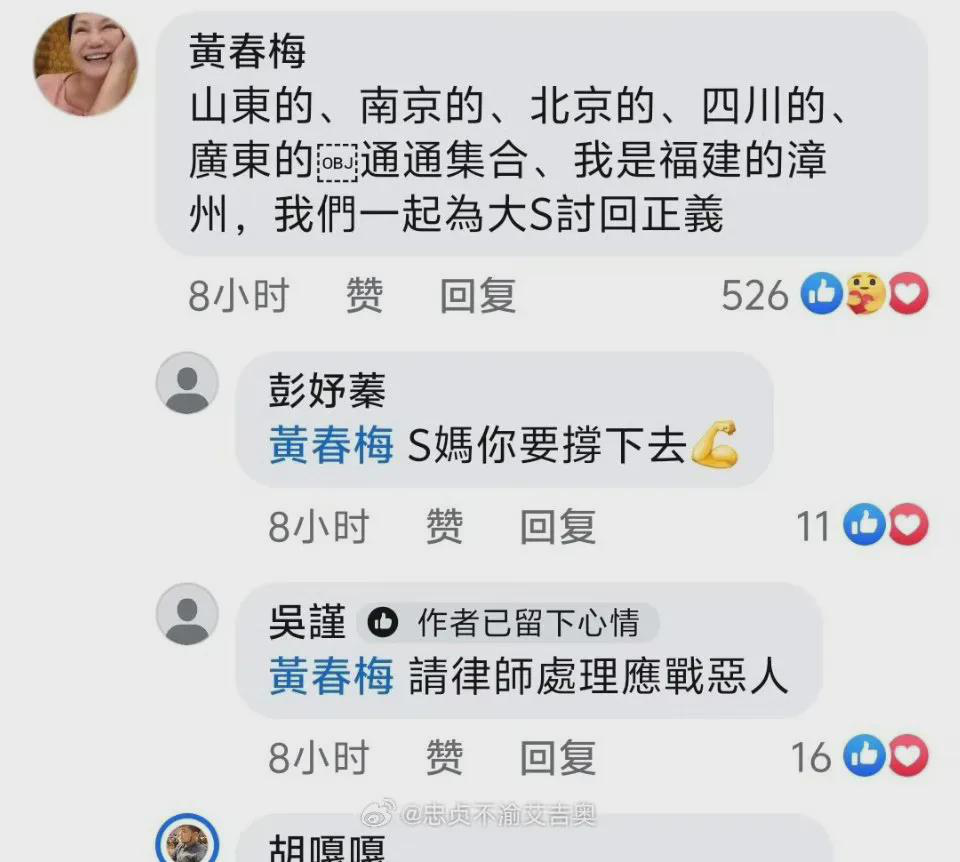
Task: Like 彭妤蓁's reply with 赞
Action: [x=444, y=527]
